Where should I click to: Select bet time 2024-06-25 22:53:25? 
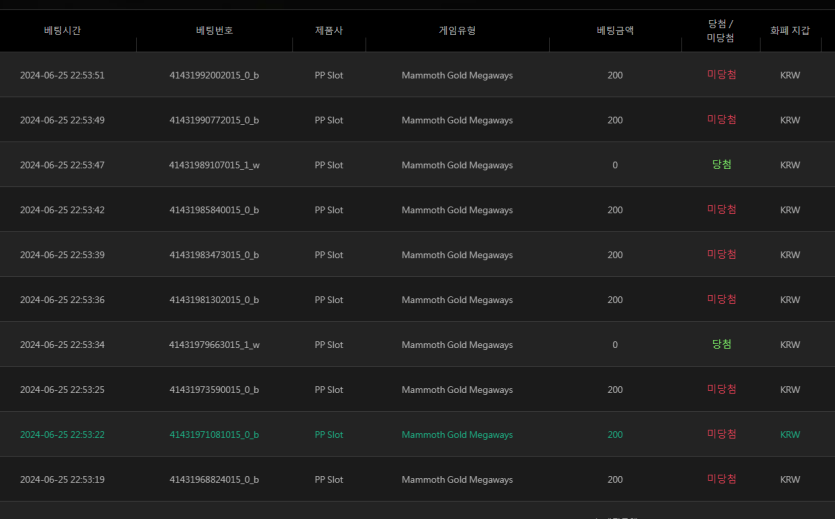tap(62, 390)
